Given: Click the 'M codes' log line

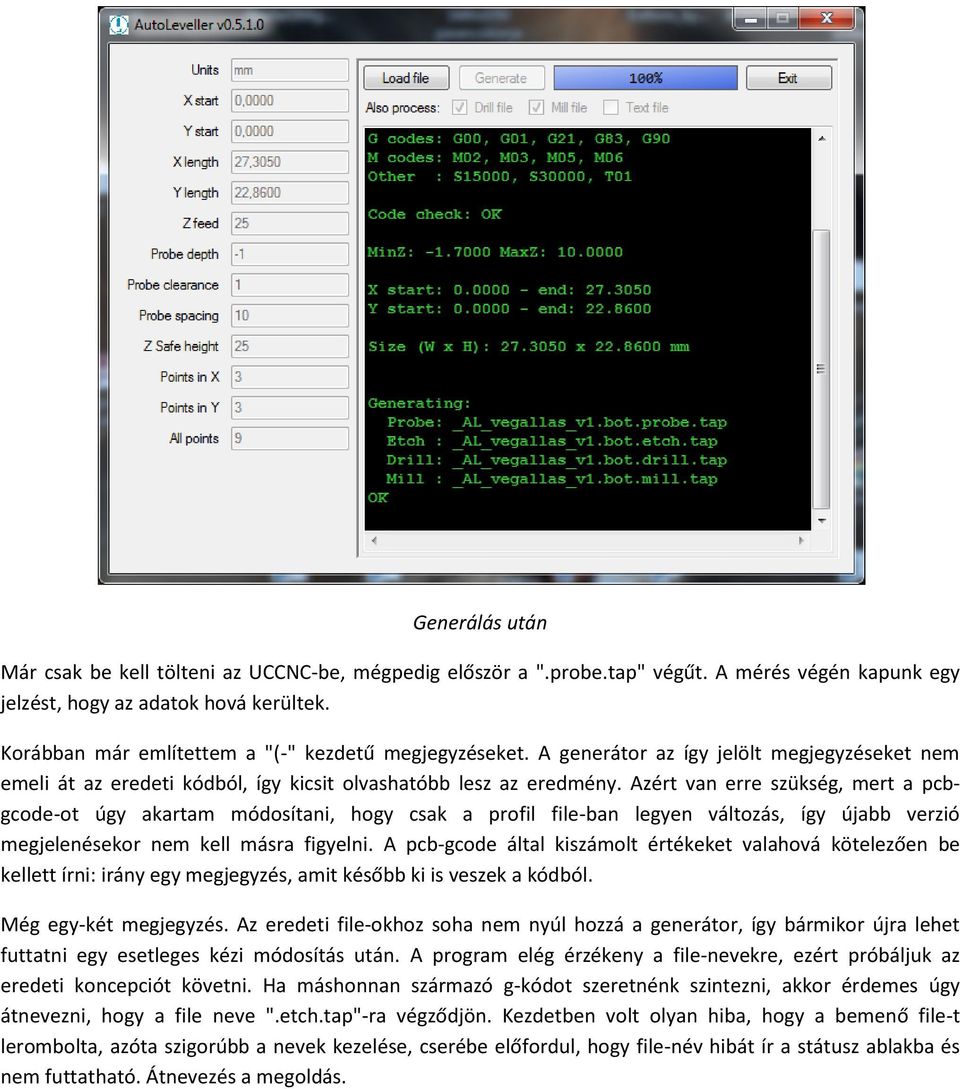Looking at the screenshot, I should click(495, 158).
